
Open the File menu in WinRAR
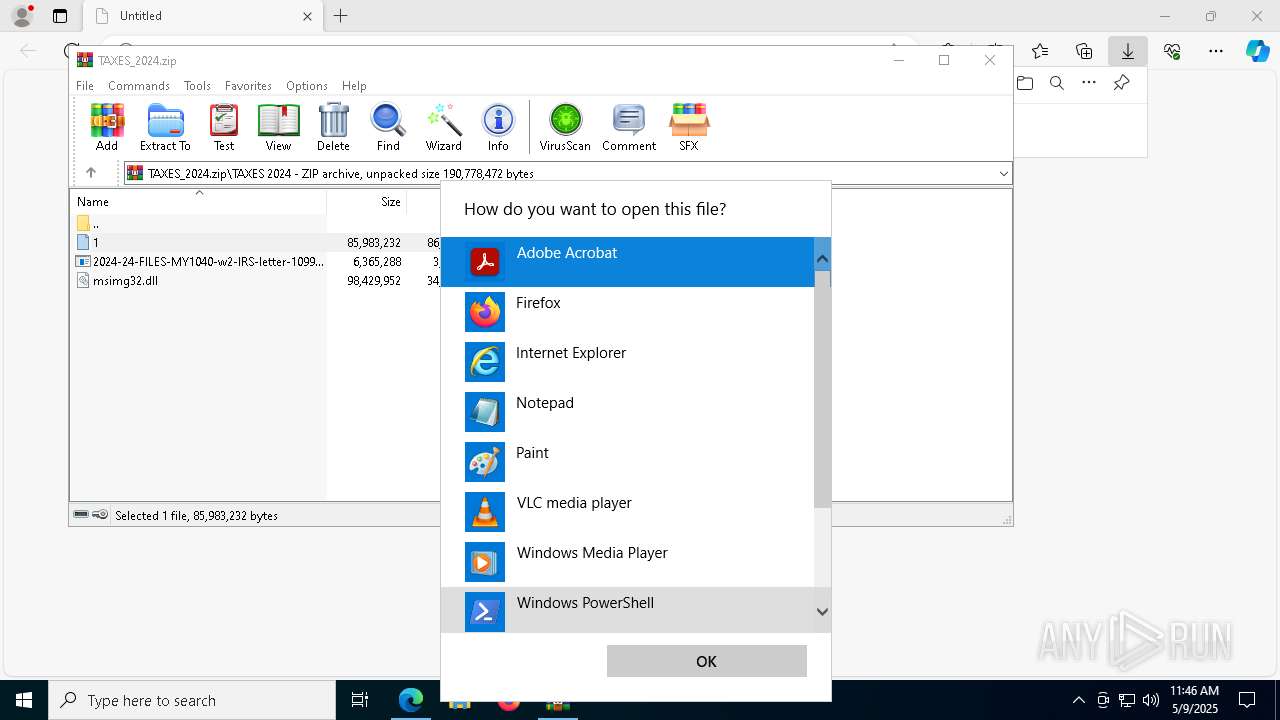pyautogui.click(x=85, y=86)
